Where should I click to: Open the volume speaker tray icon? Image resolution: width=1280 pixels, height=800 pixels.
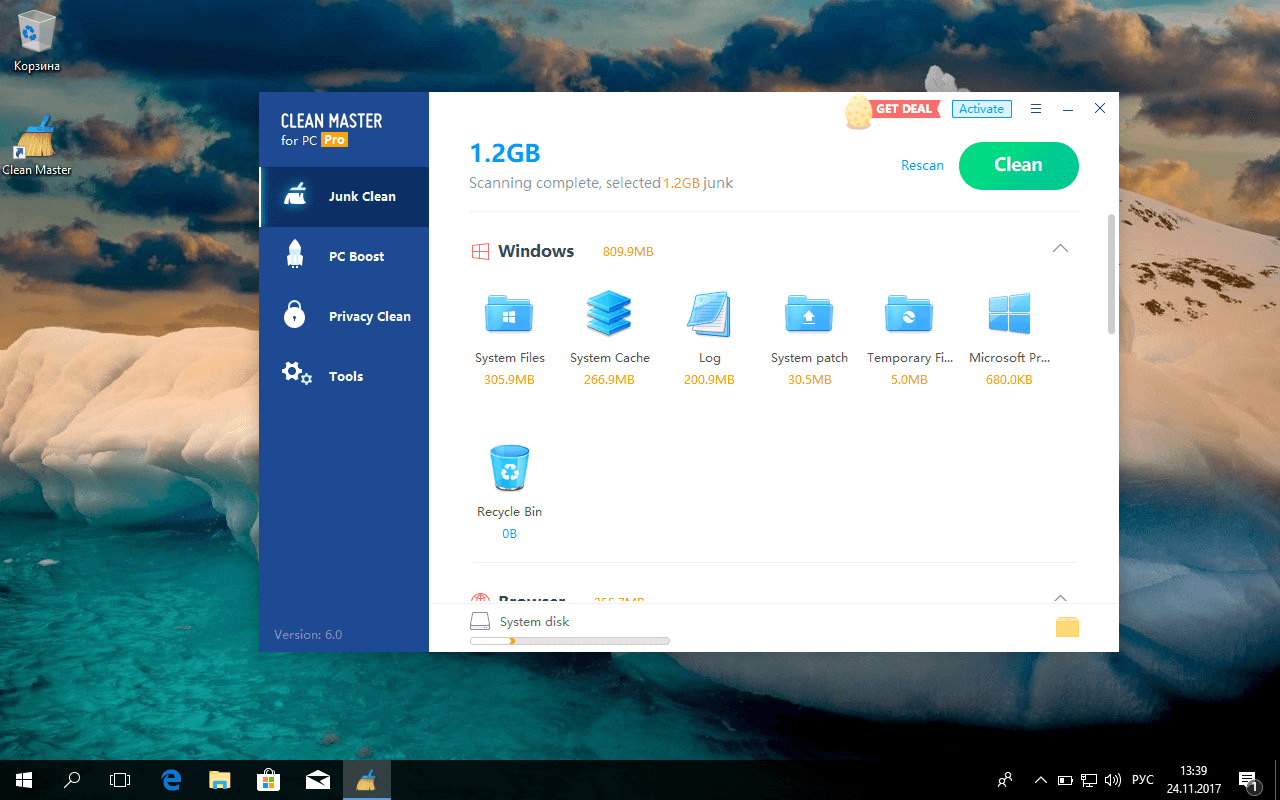coord(1113,780)
